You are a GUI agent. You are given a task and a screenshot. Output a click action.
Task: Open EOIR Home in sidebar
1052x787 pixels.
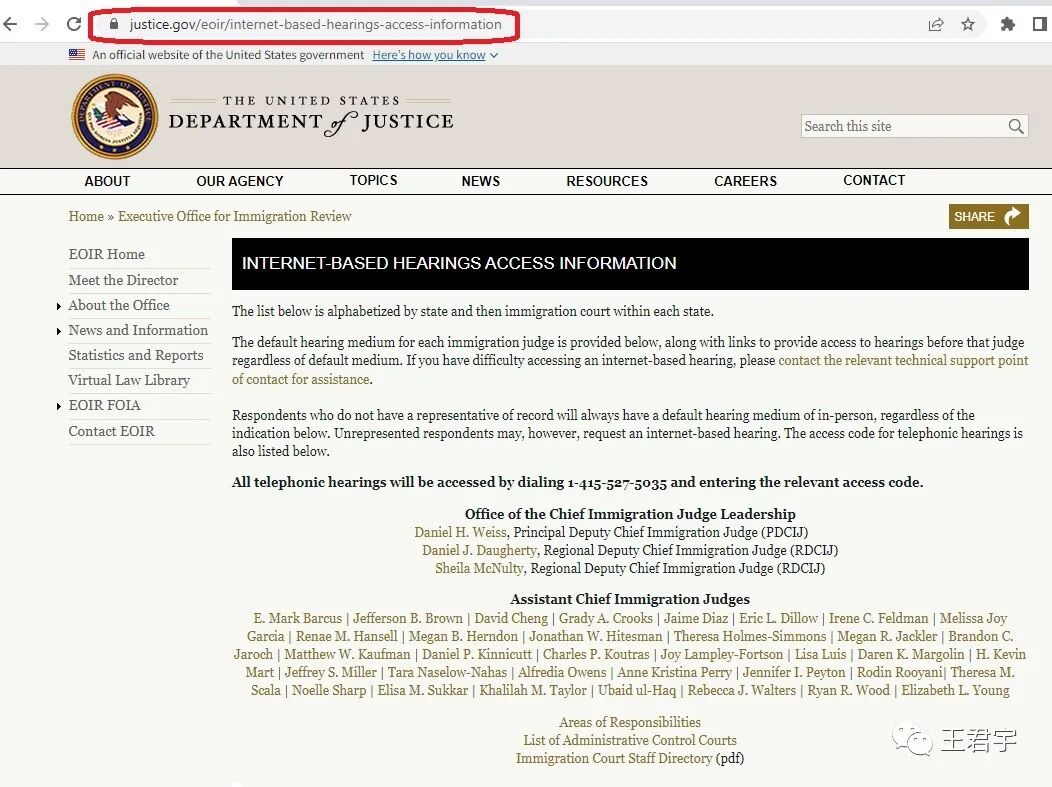(x=107, y=254)
